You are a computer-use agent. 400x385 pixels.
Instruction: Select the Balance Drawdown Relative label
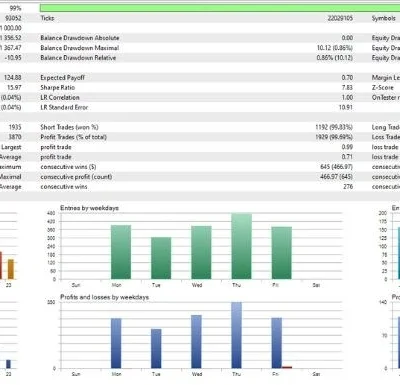pyautogui.click(x=78, y=58)
